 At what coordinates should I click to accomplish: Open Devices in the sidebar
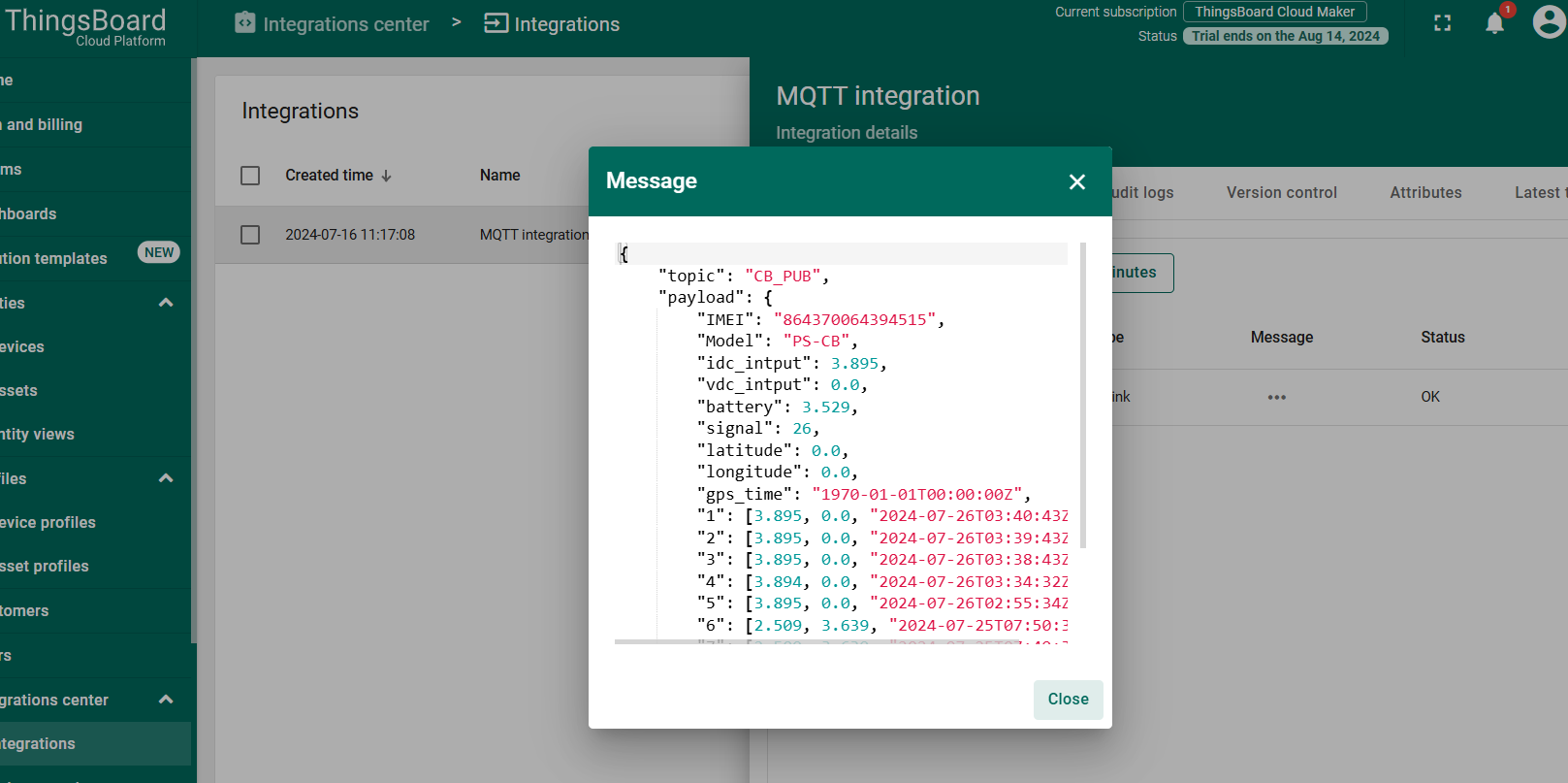click(95, 347)
